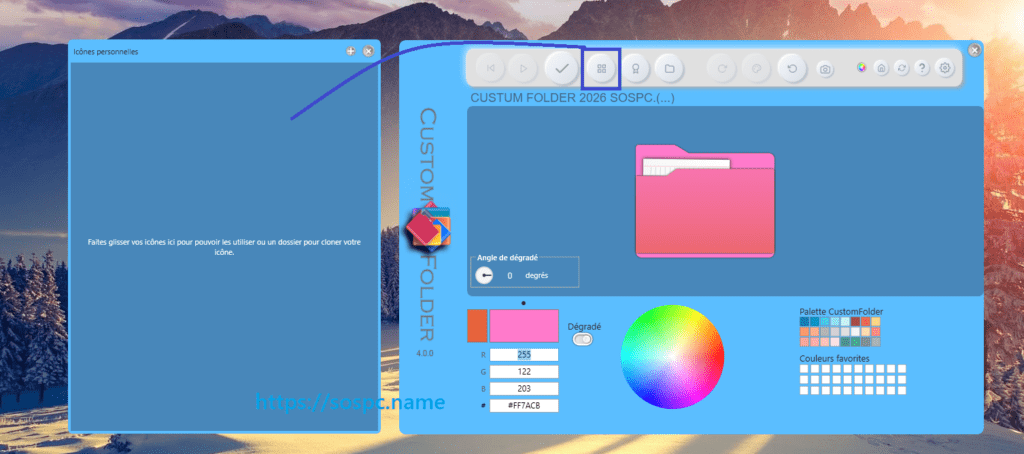Toggle the Dégradé switch
1024x454 pixels.
pyautogui.click(x=583, y=339)
